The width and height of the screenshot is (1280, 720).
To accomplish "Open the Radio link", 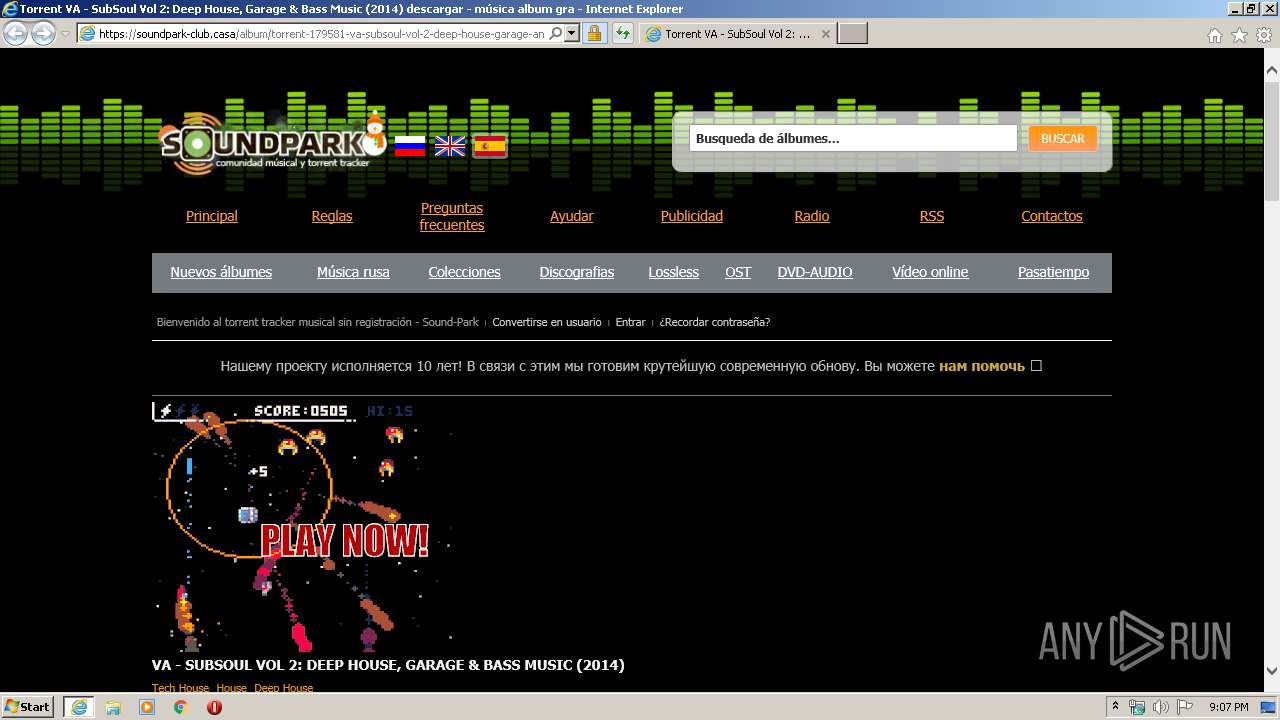I will coord(812,216).
